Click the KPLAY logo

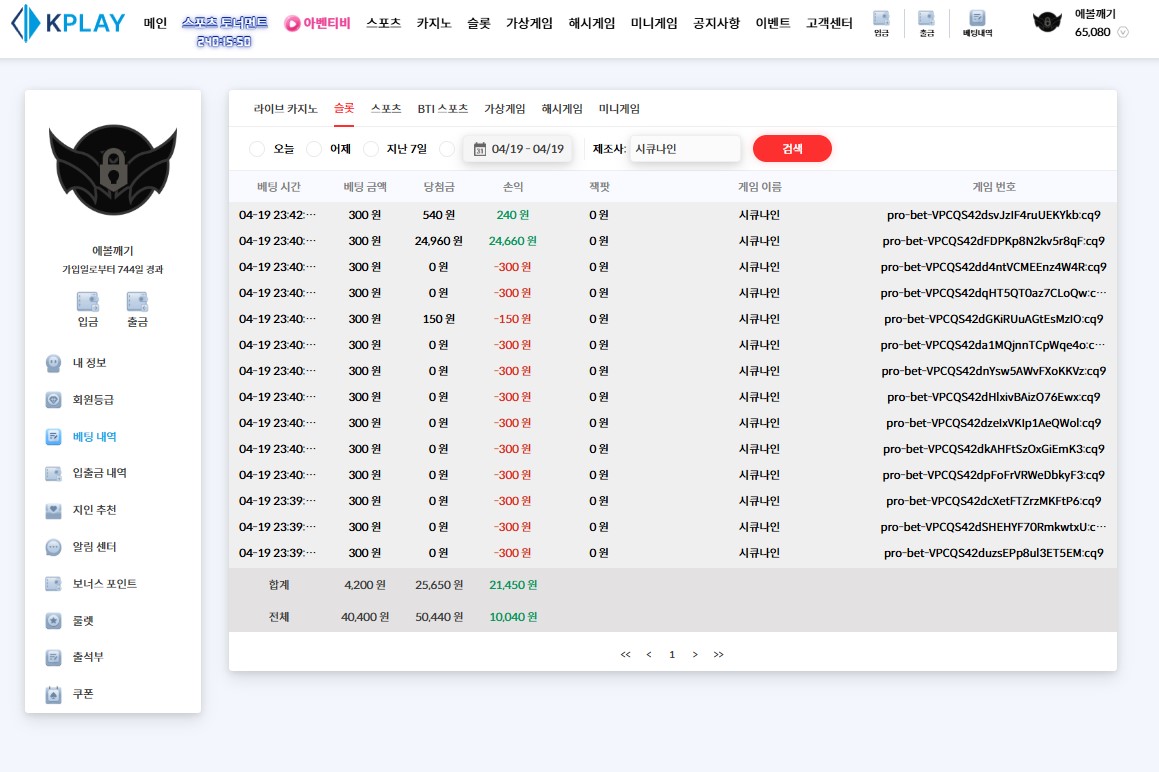pos(69,23)
